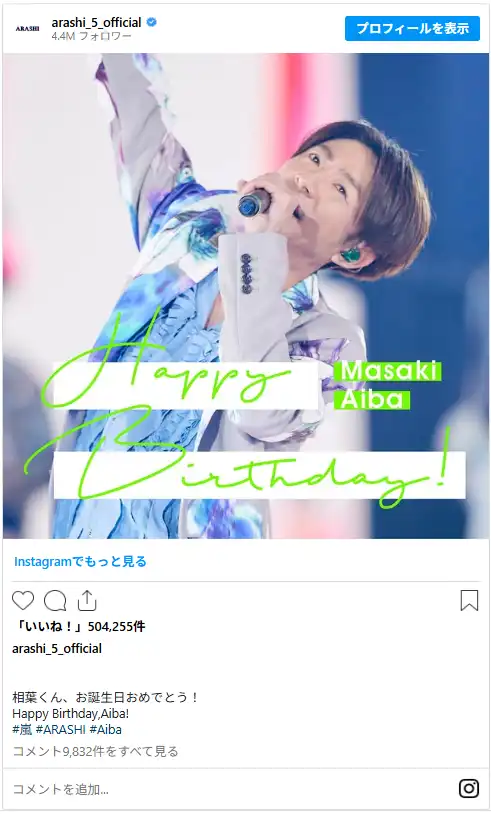
Task: Open the #嵐 hashtag
Action: 22,729
